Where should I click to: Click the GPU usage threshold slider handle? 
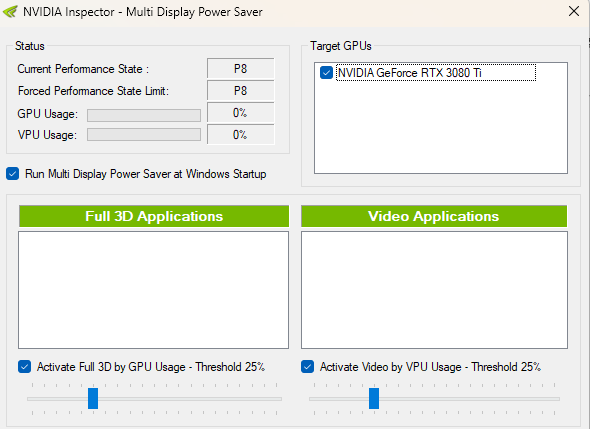coord(93,398)
